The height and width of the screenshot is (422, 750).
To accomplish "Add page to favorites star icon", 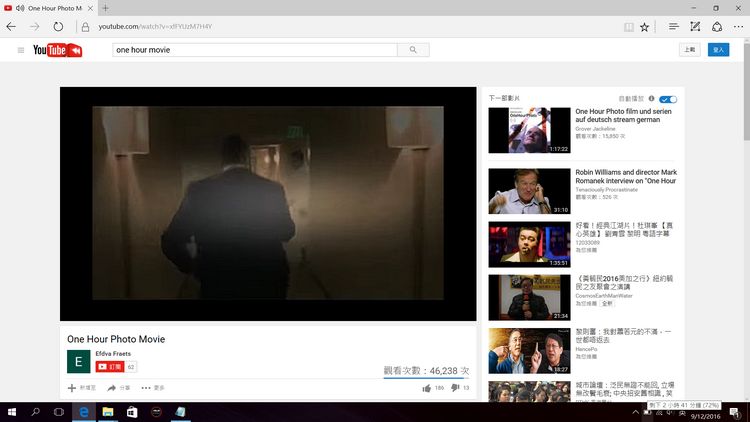I will click(x=644, y=27).
